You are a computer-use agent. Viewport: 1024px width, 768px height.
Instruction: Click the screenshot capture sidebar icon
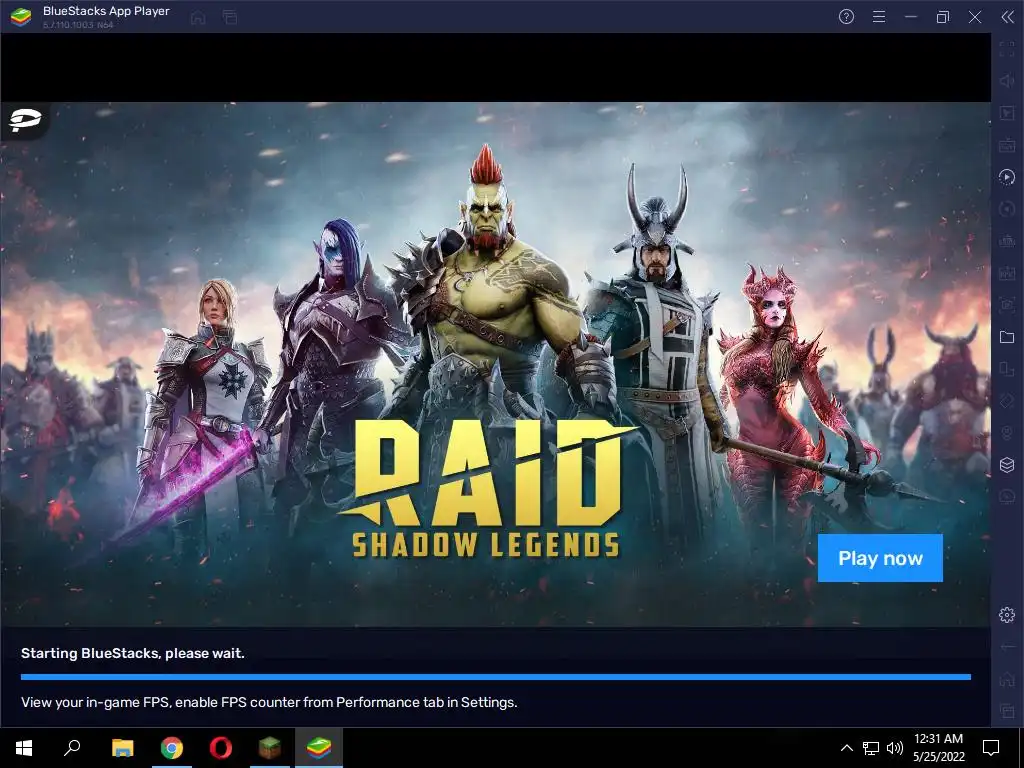[x=1007, y=305]
